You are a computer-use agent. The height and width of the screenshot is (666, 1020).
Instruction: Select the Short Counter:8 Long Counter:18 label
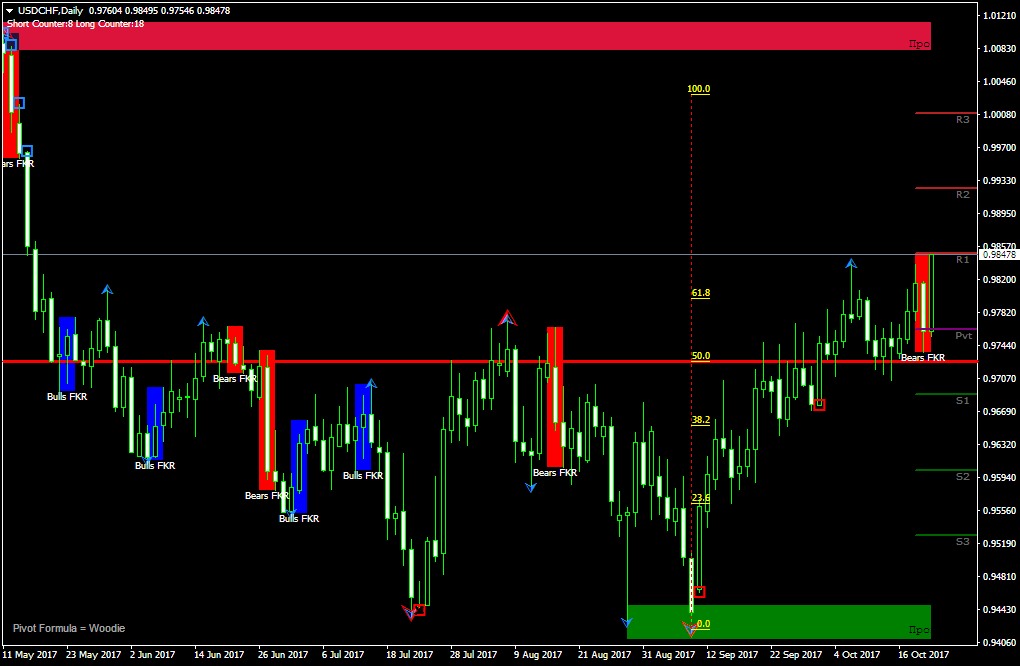(75, 23)
